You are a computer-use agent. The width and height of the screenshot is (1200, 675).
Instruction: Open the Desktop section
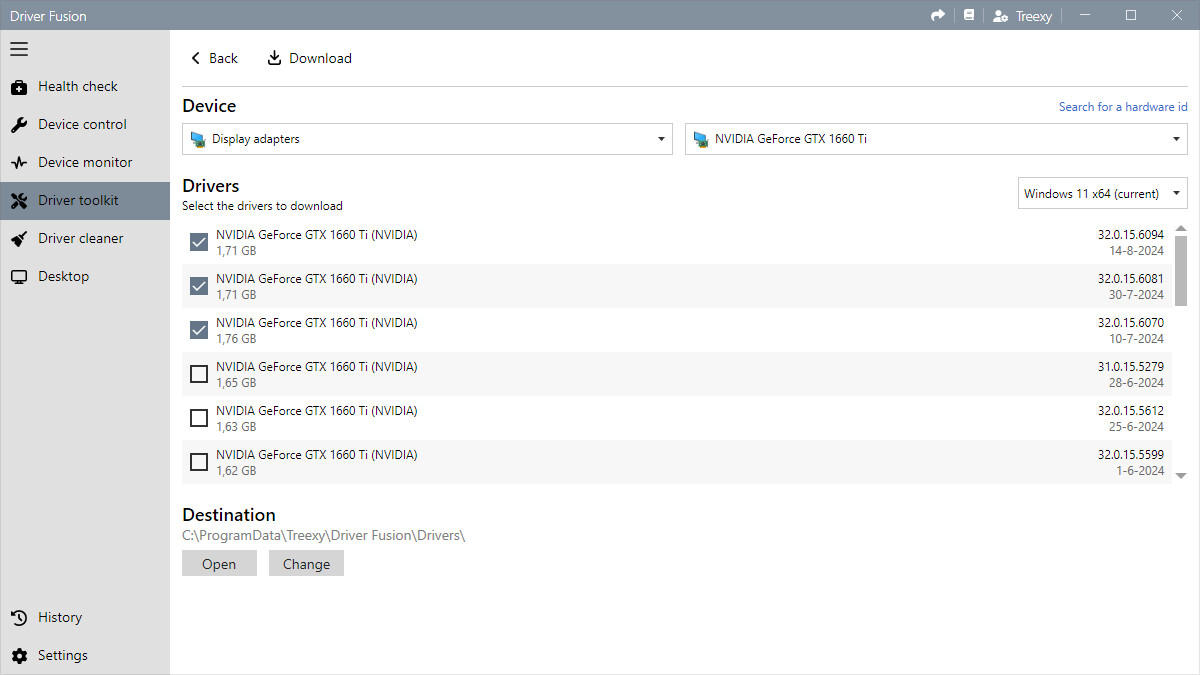click(85, 277)
